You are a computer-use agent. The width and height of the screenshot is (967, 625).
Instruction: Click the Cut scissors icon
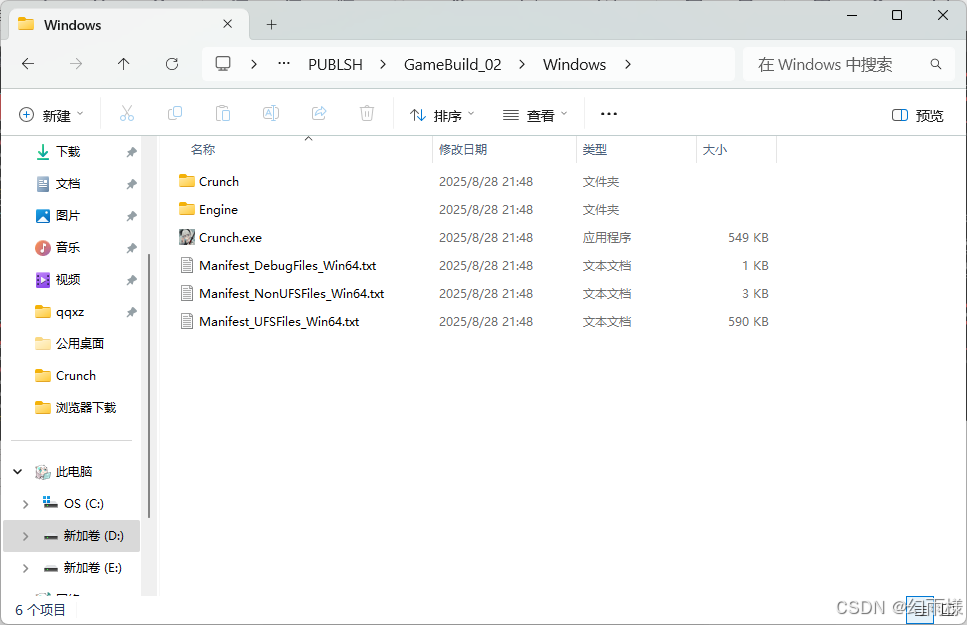point(127,114)
